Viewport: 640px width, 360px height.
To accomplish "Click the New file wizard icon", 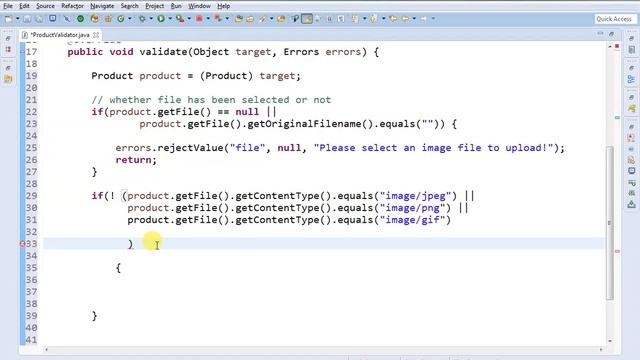I will click(9, 19).
